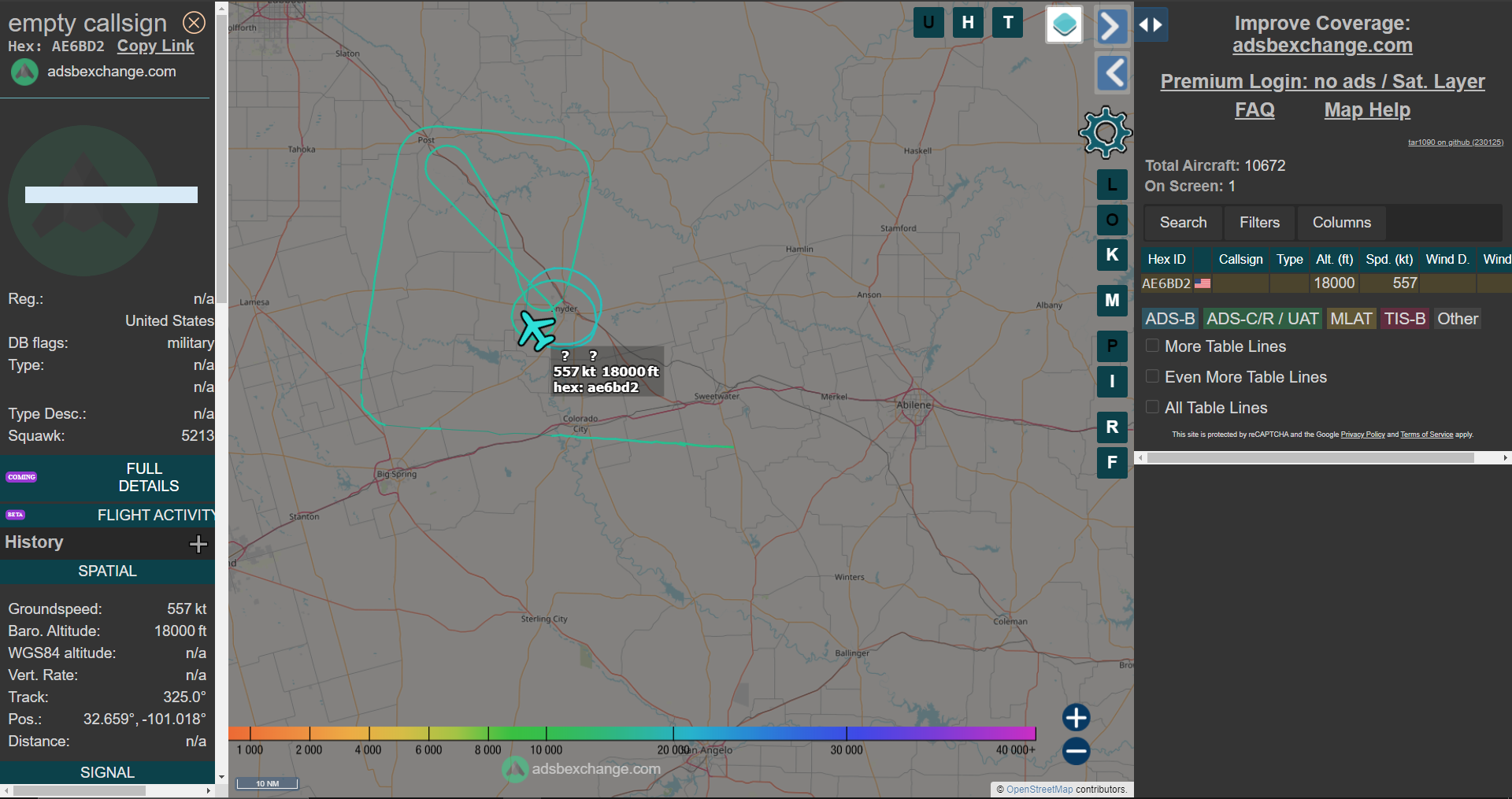This screenshot has width=1512, height=799.
Task: Click the left chevron arrow button
Action: (x=1113, y=73)
